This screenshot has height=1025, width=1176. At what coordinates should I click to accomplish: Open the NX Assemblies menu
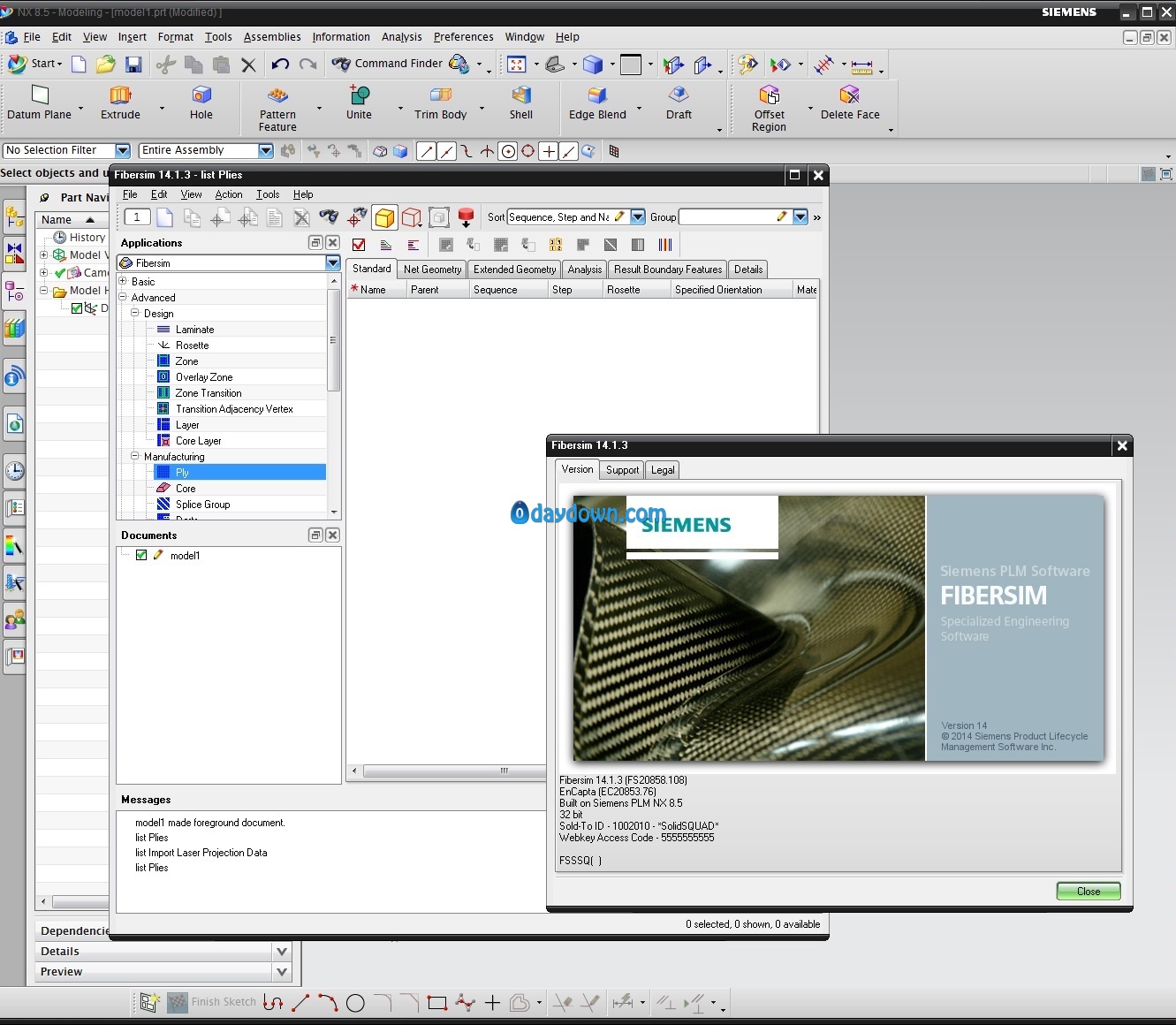(x=272, y=37)
